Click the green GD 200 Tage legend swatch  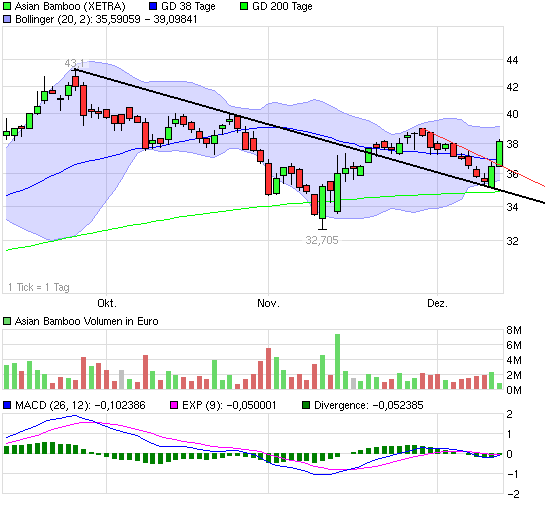(244, 6)
